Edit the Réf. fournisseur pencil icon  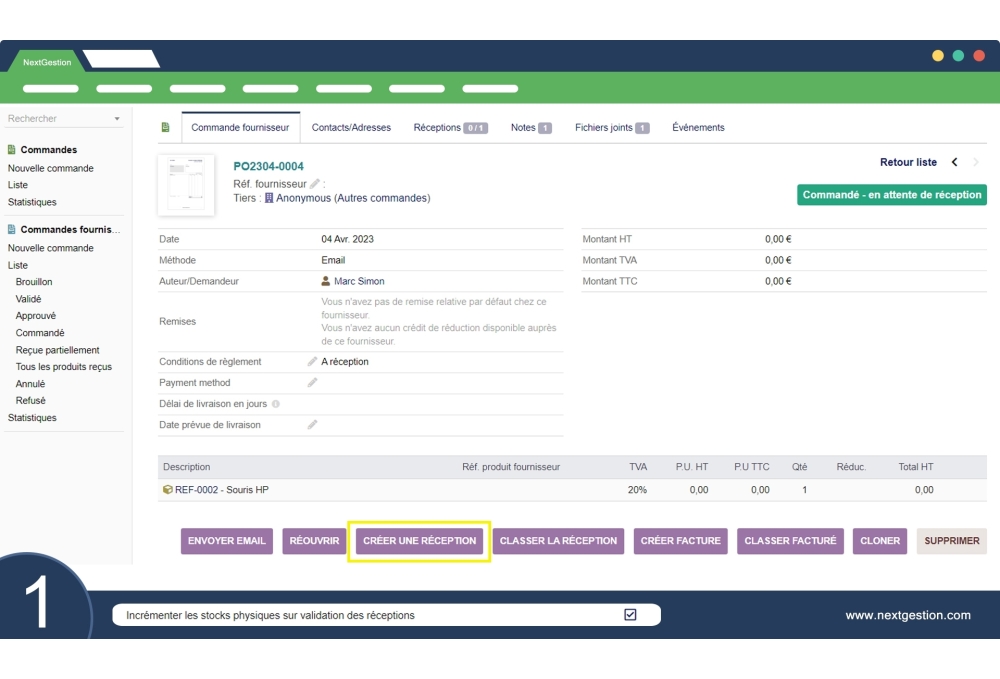click(315, 184)
